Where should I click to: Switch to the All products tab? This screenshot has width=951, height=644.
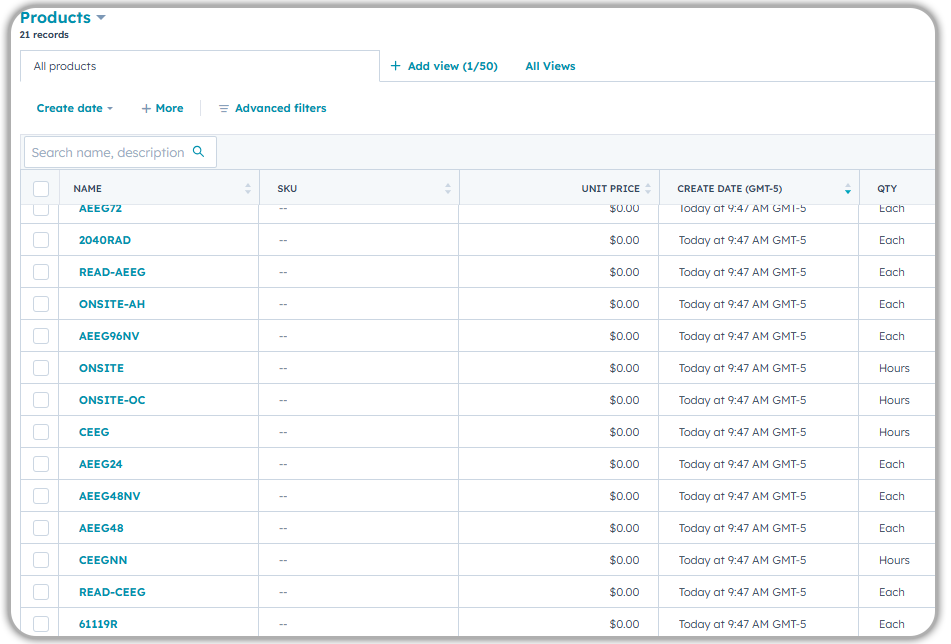coord(65,66)
